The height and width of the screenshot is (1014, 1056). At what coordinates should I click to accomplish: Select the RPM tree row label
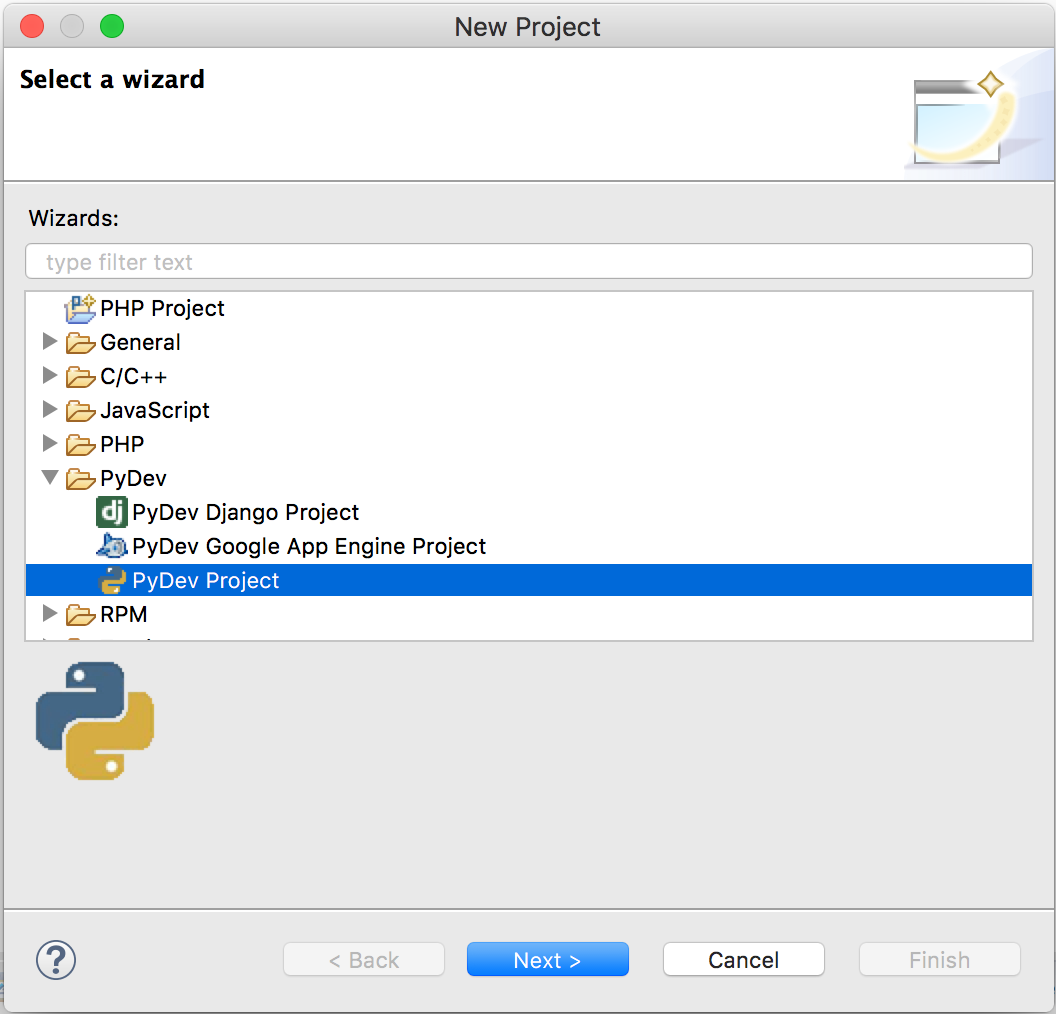[124, 615]
